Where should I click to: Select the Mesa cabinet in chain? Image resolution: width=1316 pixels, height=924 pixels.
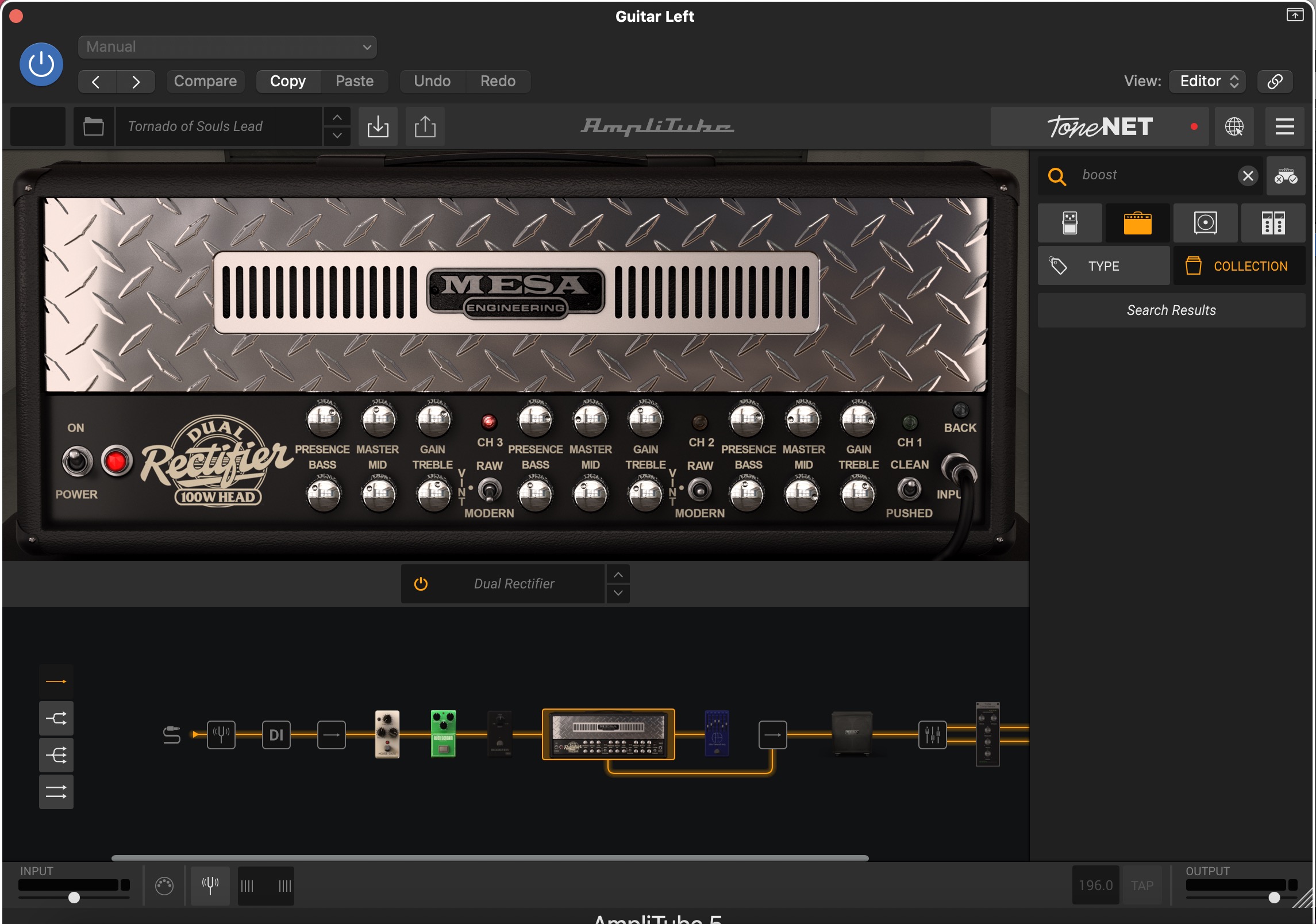[x=852, y=733]
